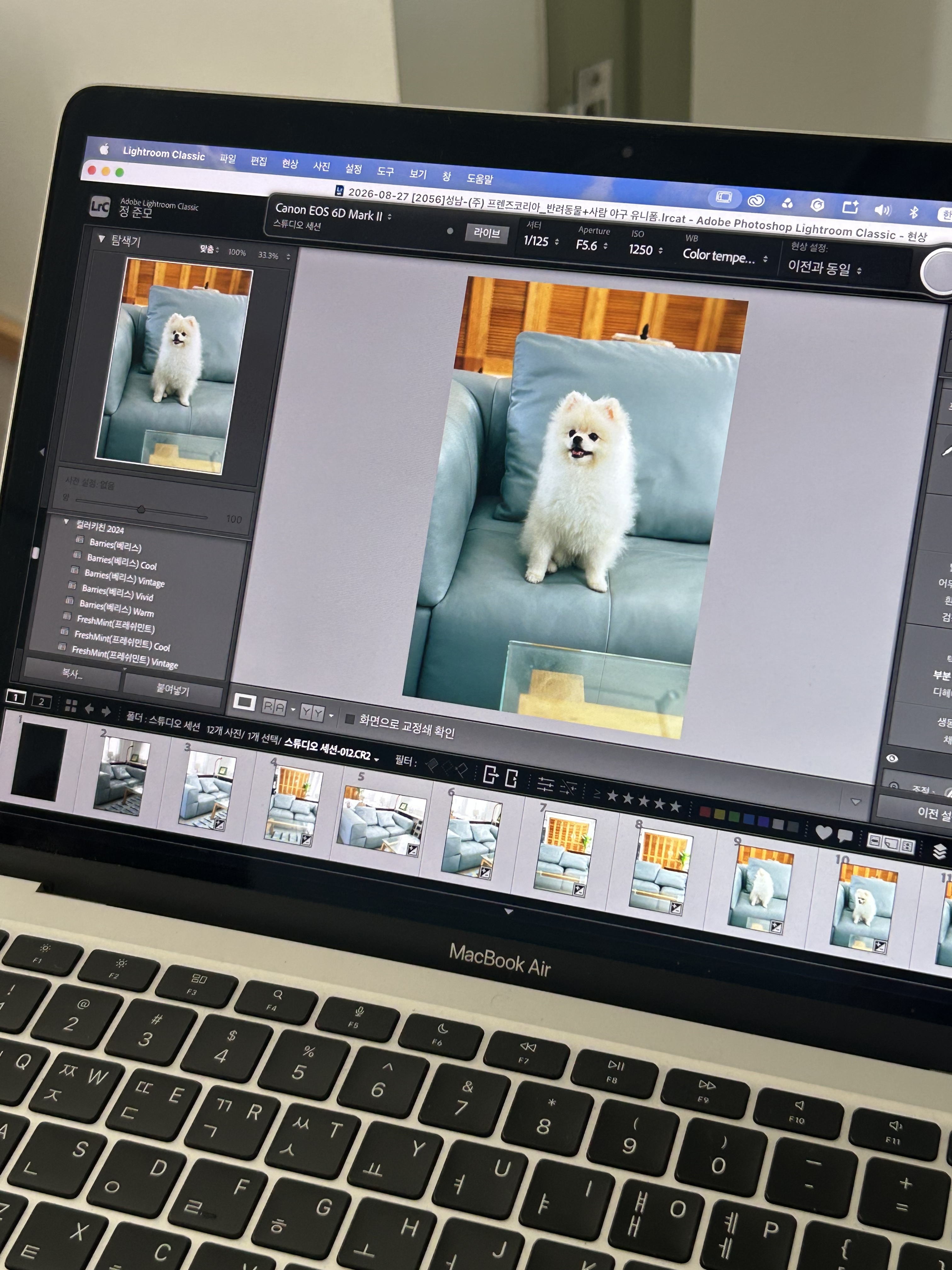This screenshot has height=1270, width=952.
Task: Click the comment bubble filter icon
Action: 845,835
